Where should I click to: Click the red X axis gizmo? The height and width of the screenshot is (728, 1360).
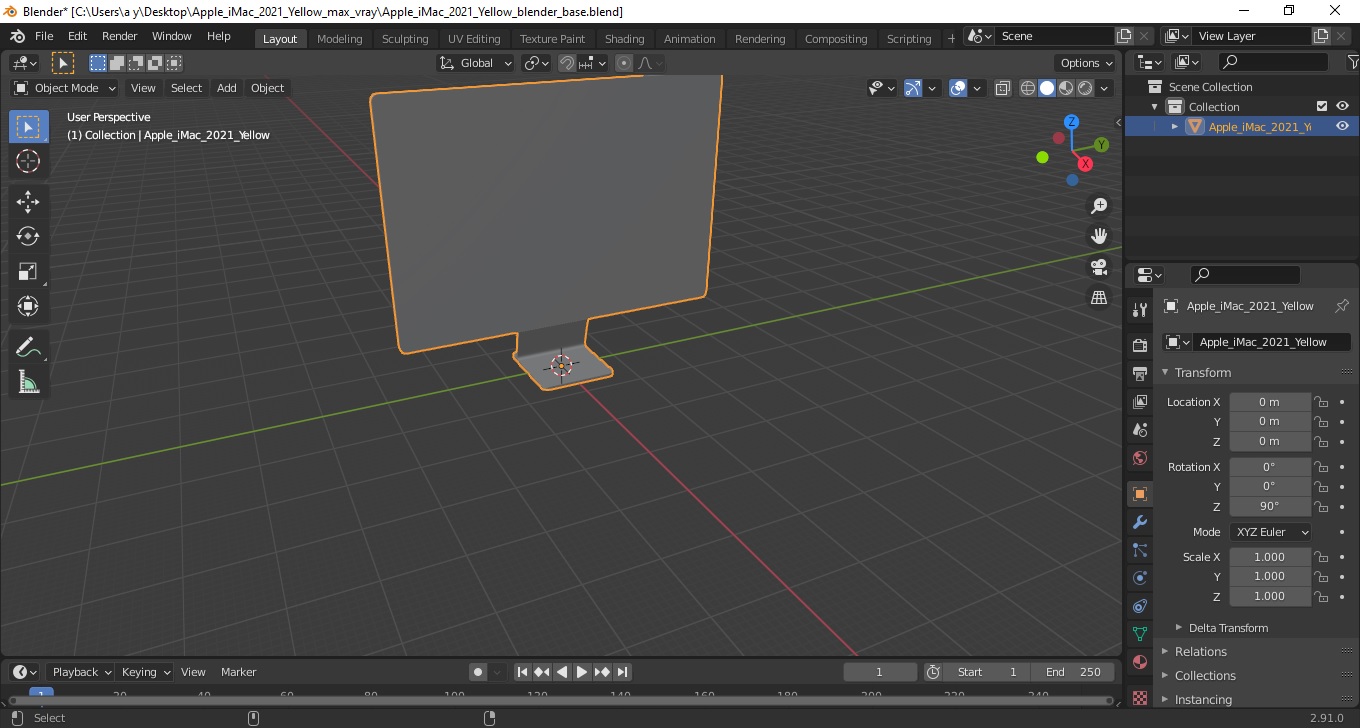1085,164
